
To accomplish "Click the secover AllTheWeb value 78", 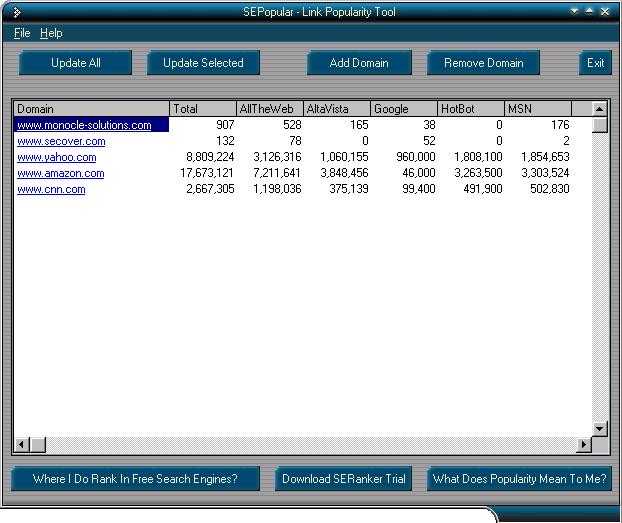I will 295,141.
